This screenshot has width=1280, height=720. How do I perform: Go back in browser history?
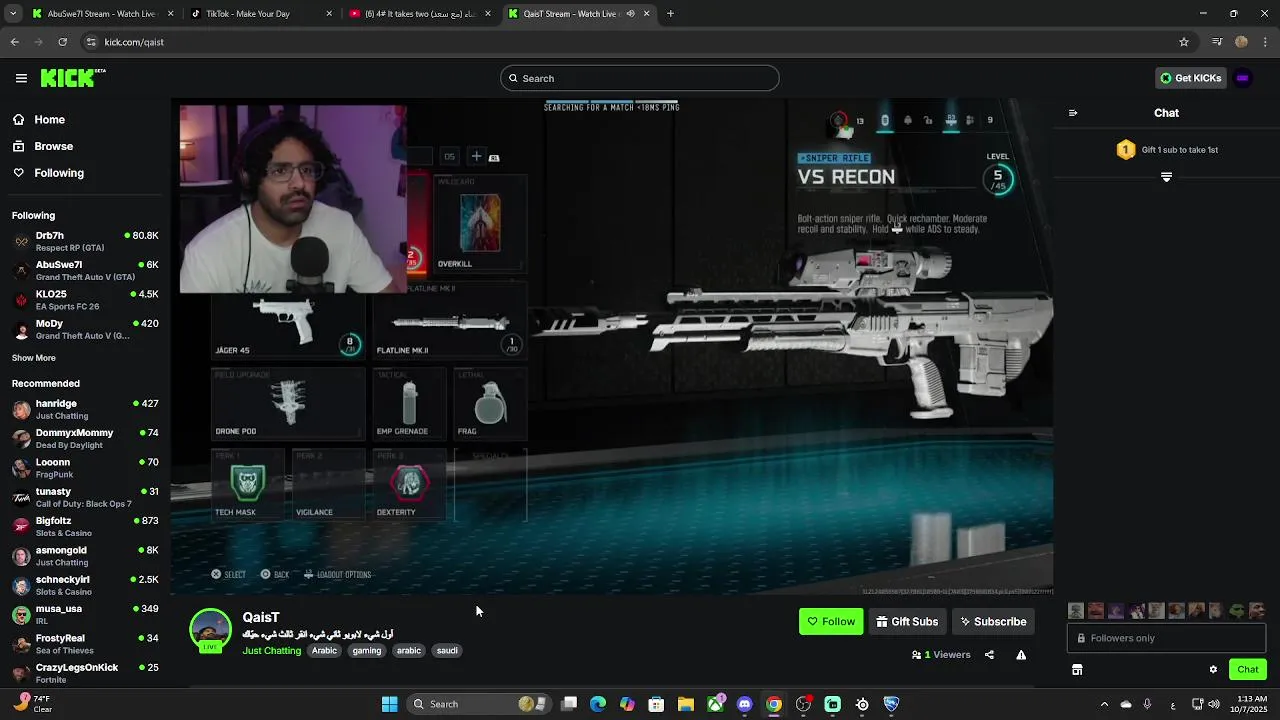tap(14, 42)
